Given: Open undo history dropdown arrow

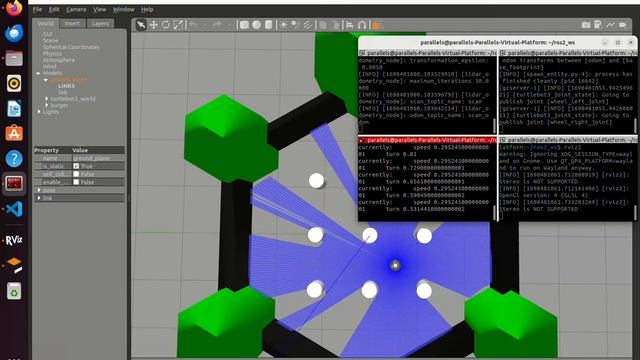Looking at the screenshot, I should [205, 25].
